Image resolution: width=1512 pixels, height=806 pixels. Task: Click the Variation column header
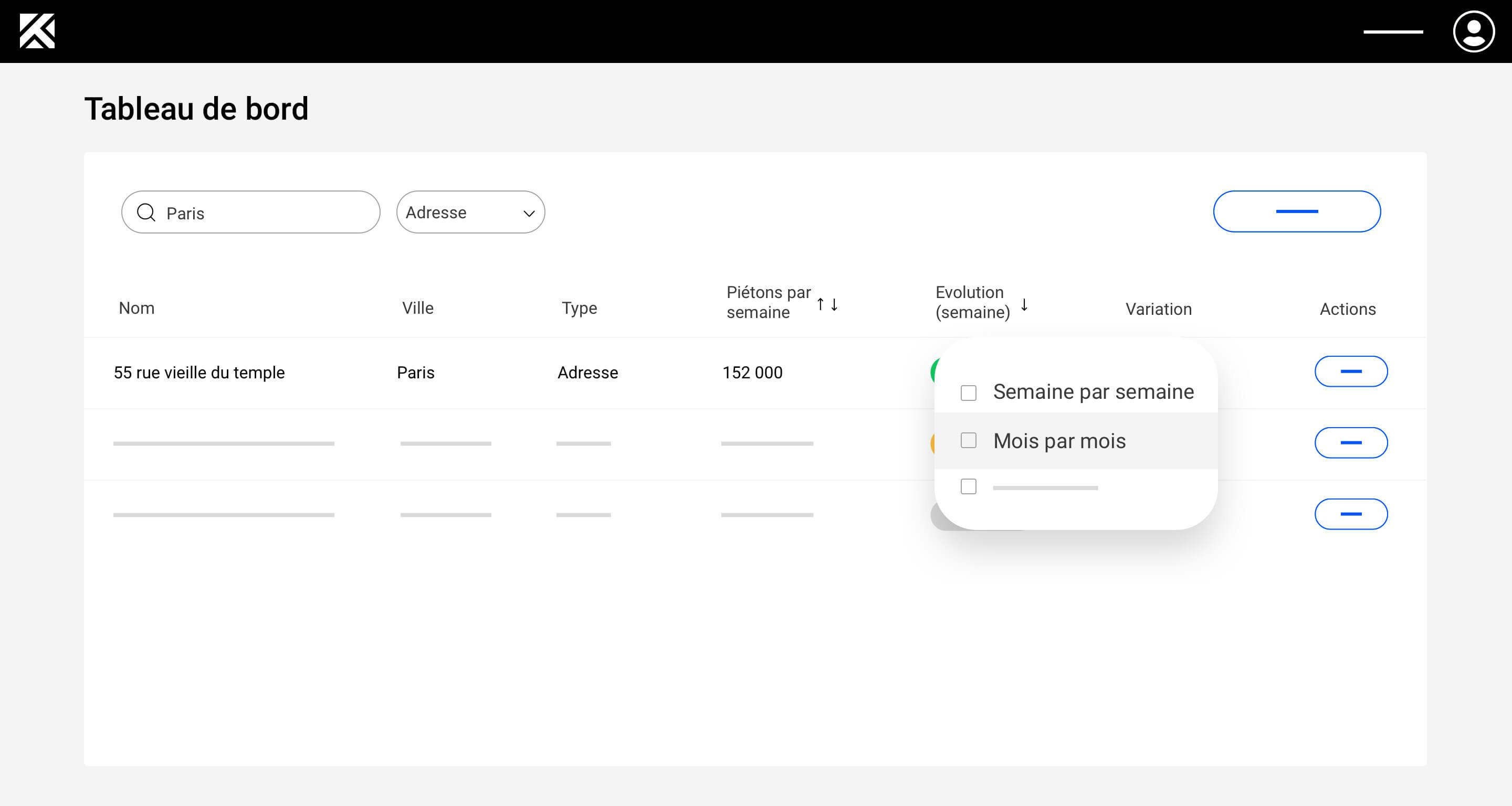point(1158,309)
